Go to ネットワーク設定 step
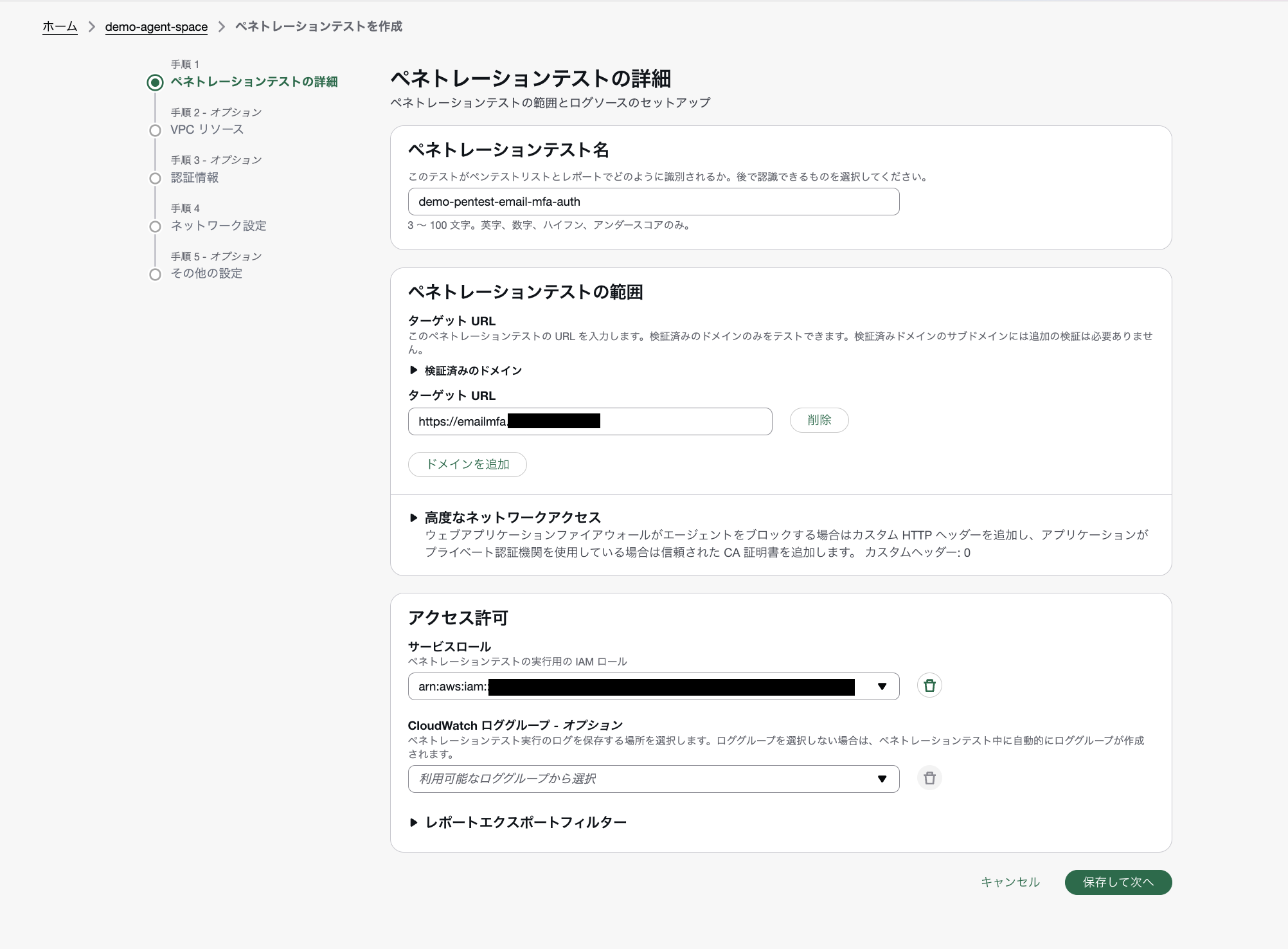Image resolution: width=1288 pixels, height=949 pixels. [x=219, y=226]
